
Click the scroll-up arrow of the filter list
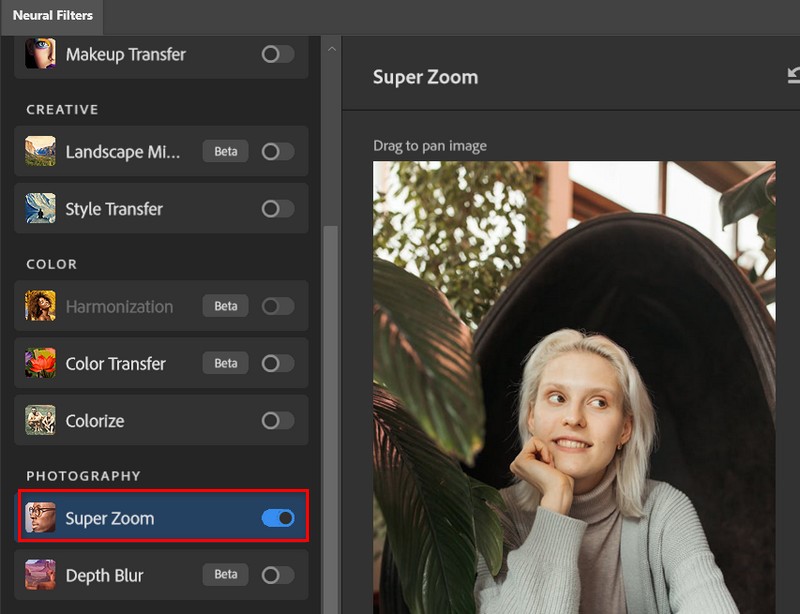(x=332, y=49)
